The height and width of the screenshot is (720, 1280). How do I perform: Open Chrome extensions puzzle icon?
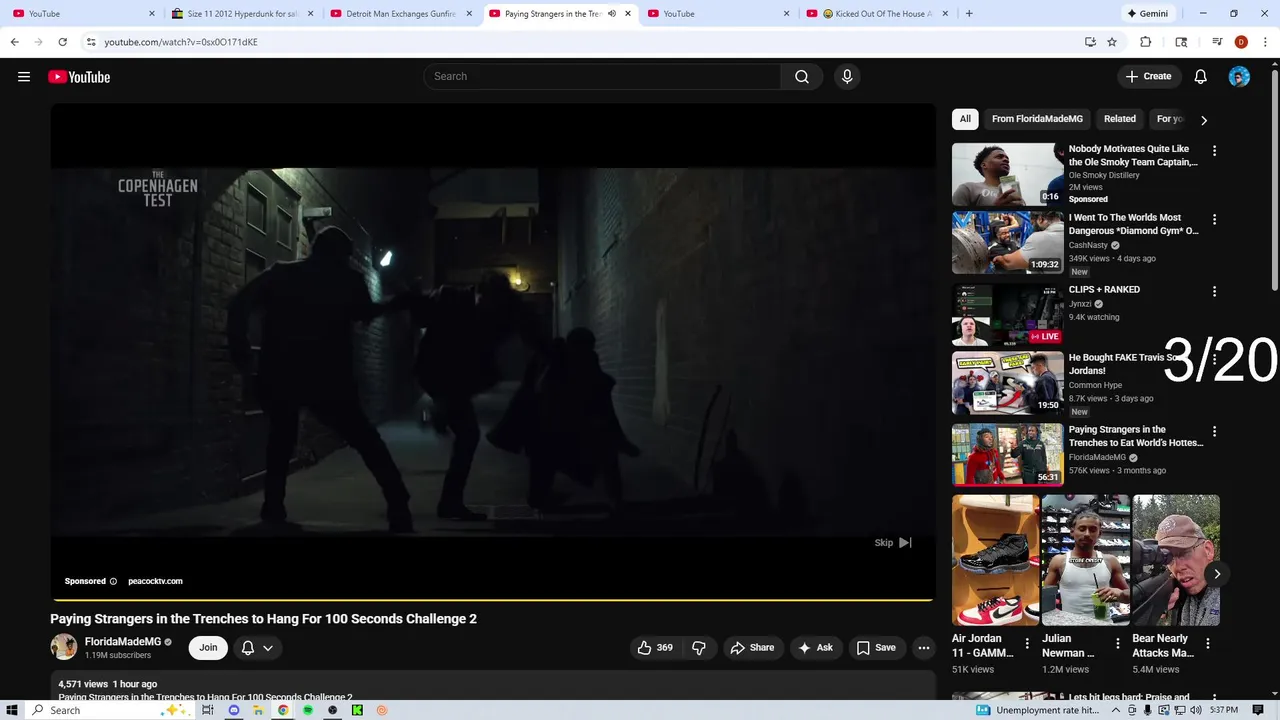coord(1146,42)
